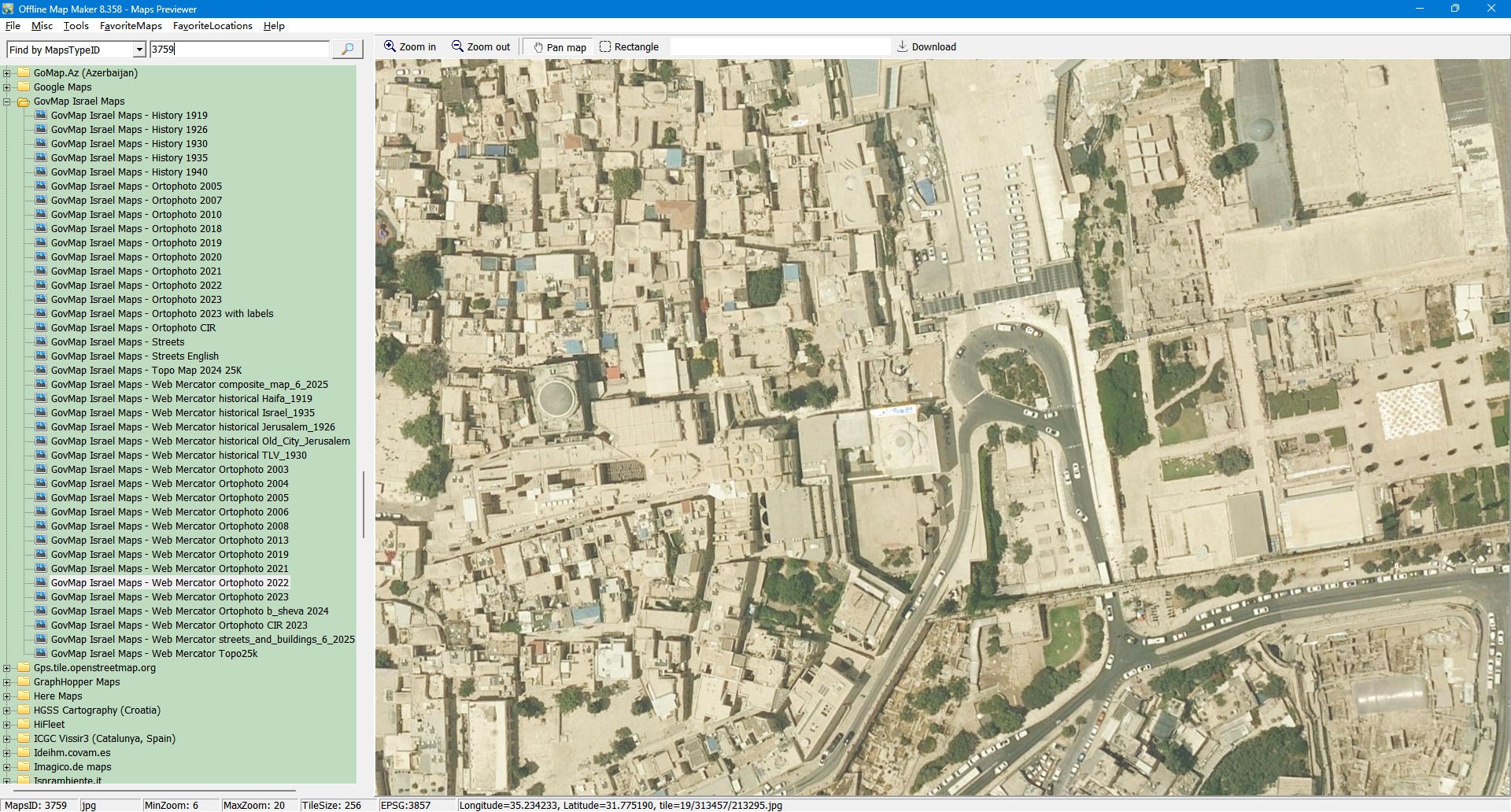Image resolution: width=1511 pixels, height=812 pixels.
Task: Open the Tools menu
Action: 76,26
